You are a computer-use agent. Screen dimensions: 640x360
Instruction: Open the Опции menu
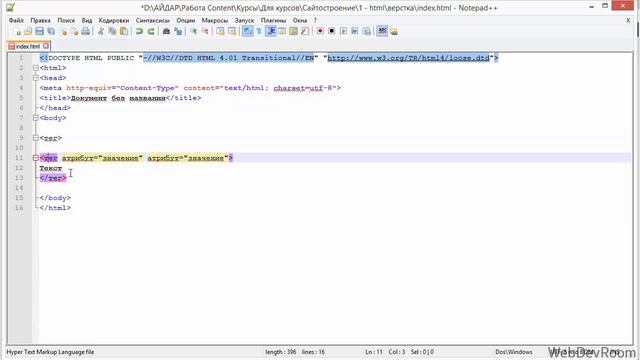coord(186,20)
